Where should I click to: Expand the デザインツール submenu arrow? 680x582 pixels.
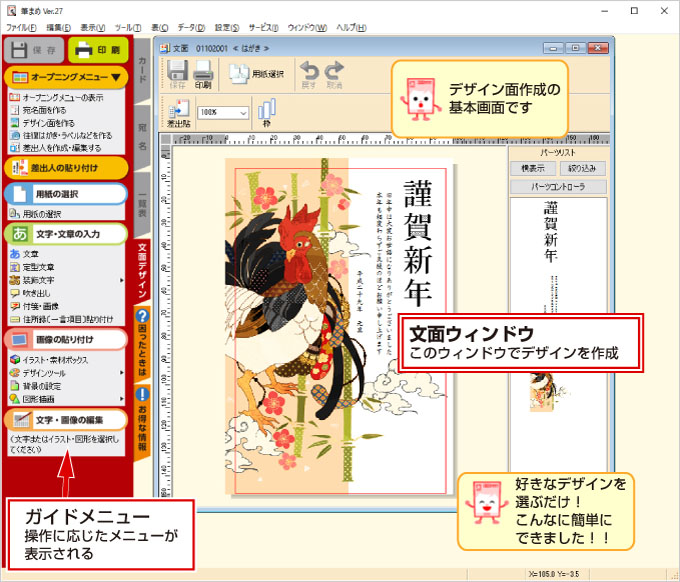coord(121,373)
